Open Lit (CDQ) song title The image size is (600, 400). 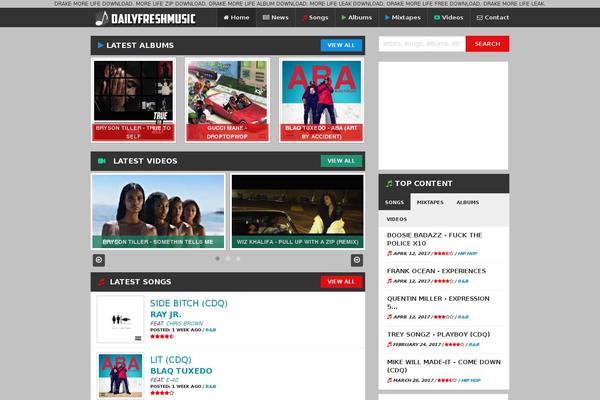[171, 360]
